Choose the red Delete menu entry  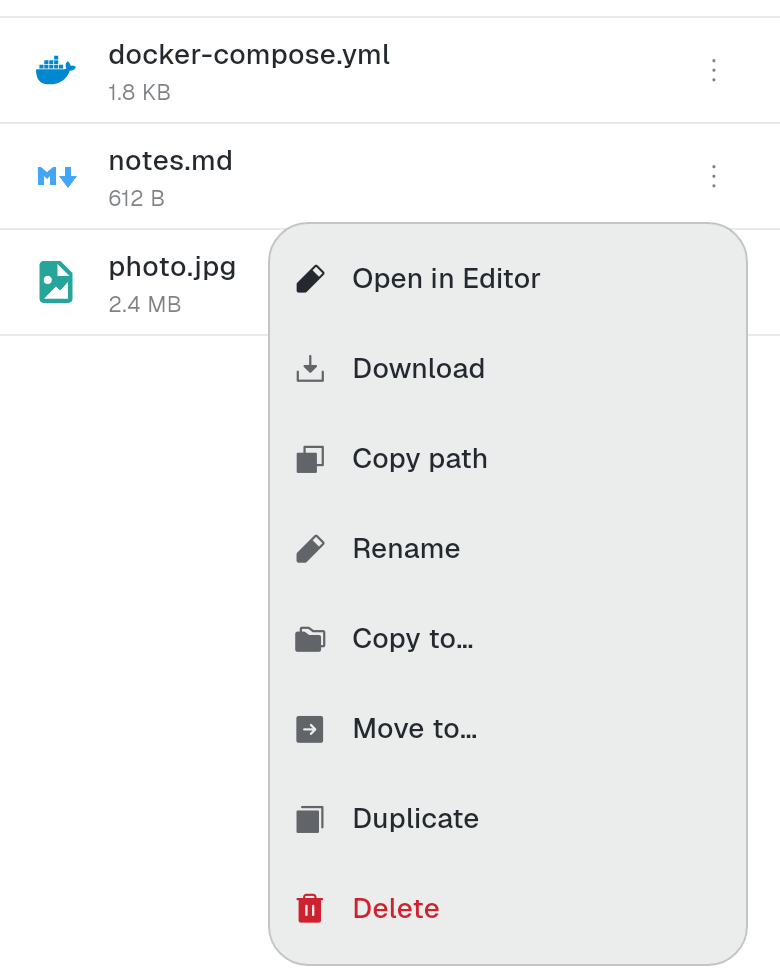(x=508, y=909)
